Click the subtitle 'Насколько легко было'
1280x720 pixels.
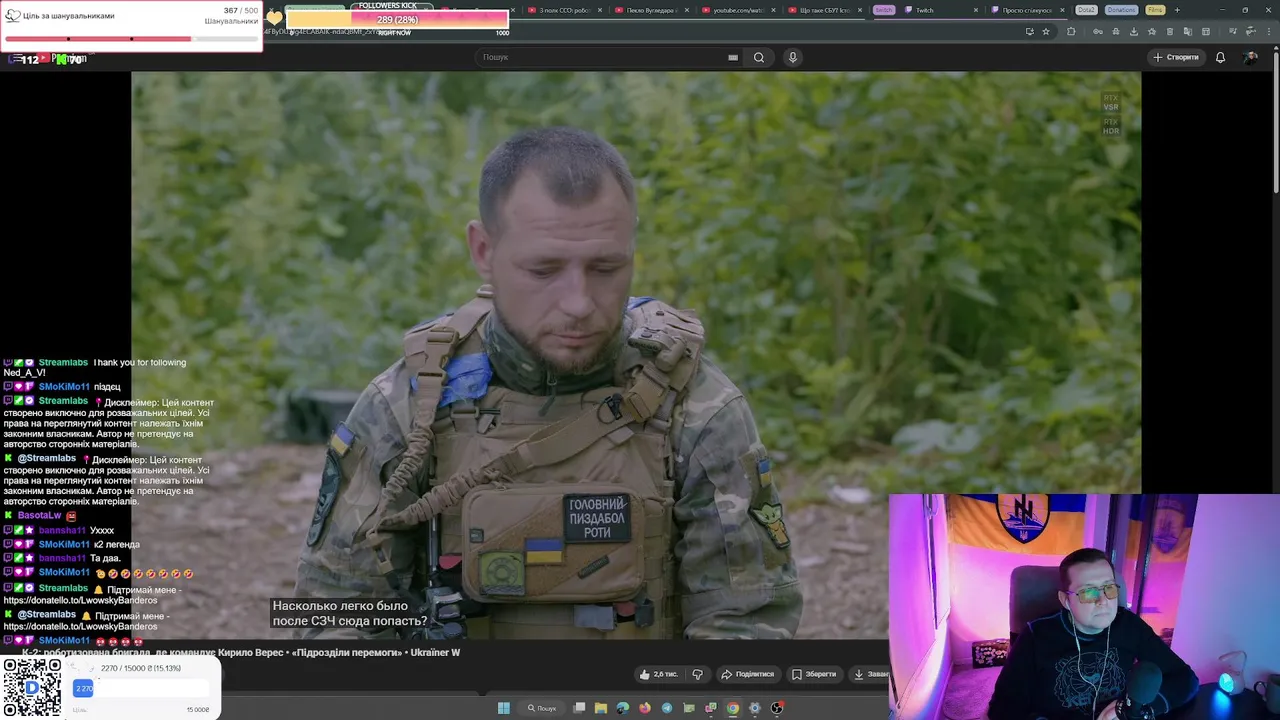coord(340,606)
